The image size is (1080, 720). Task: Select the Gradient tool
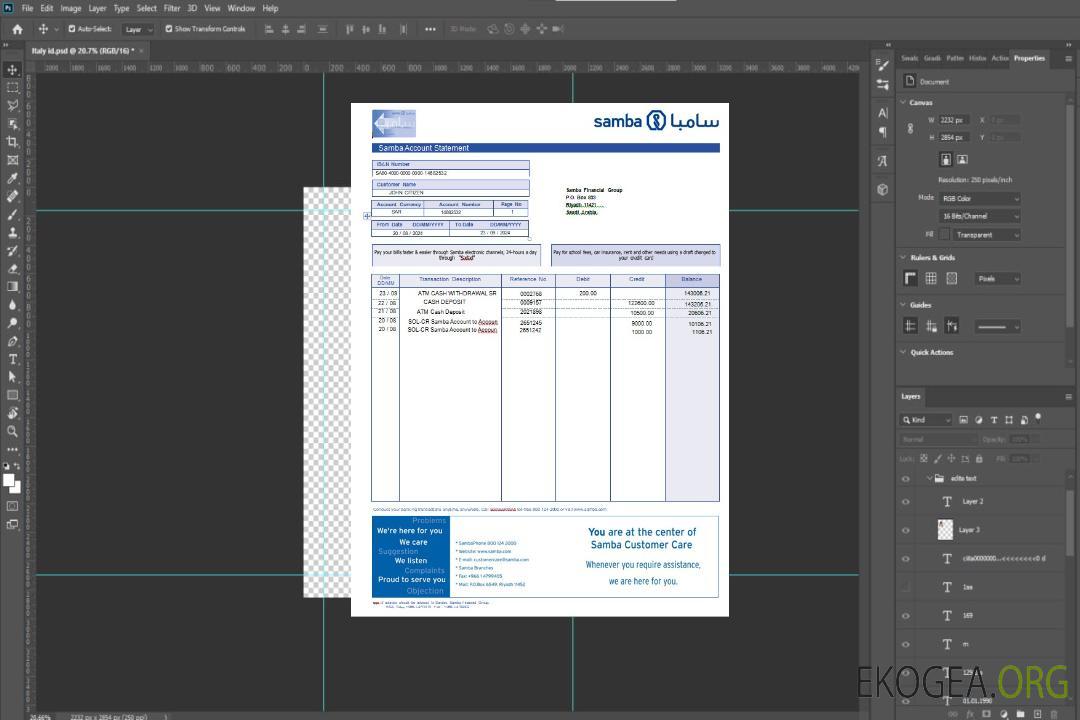click(12, 287)
